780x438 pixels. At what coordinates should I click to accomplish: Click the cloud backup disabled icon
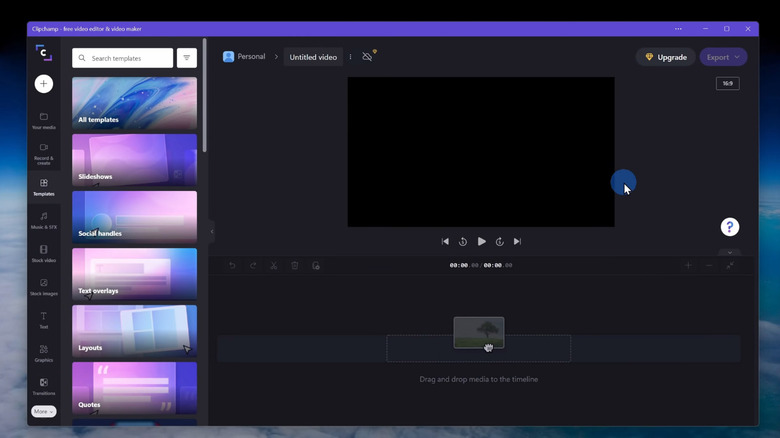point(368,57)
